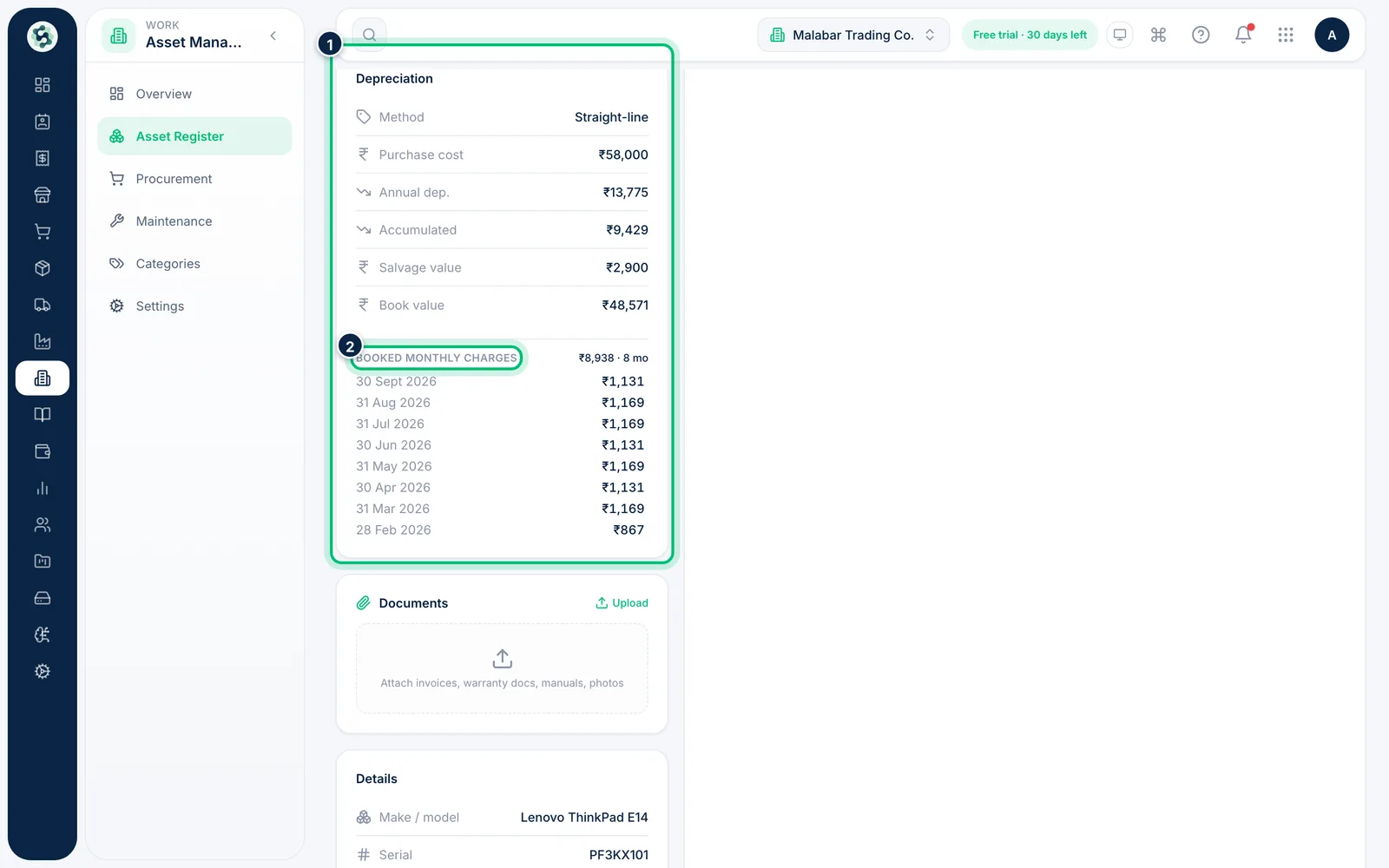Click the Free trial 30 days left badge

pyautogui.click(x=1030, y=35)
